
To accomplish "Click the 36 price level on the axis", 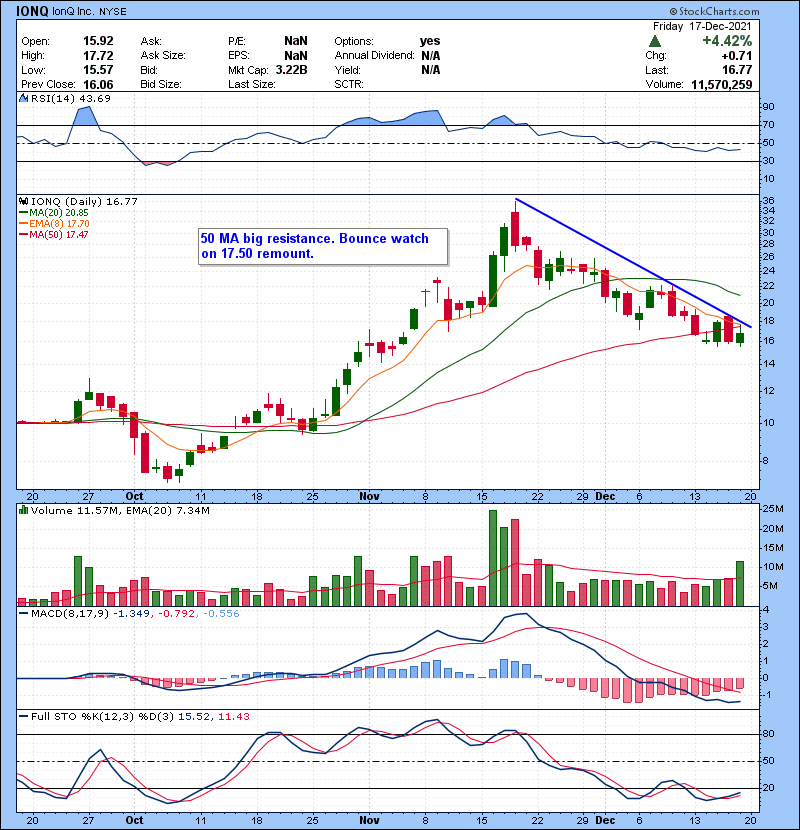I will coord(768,200).
